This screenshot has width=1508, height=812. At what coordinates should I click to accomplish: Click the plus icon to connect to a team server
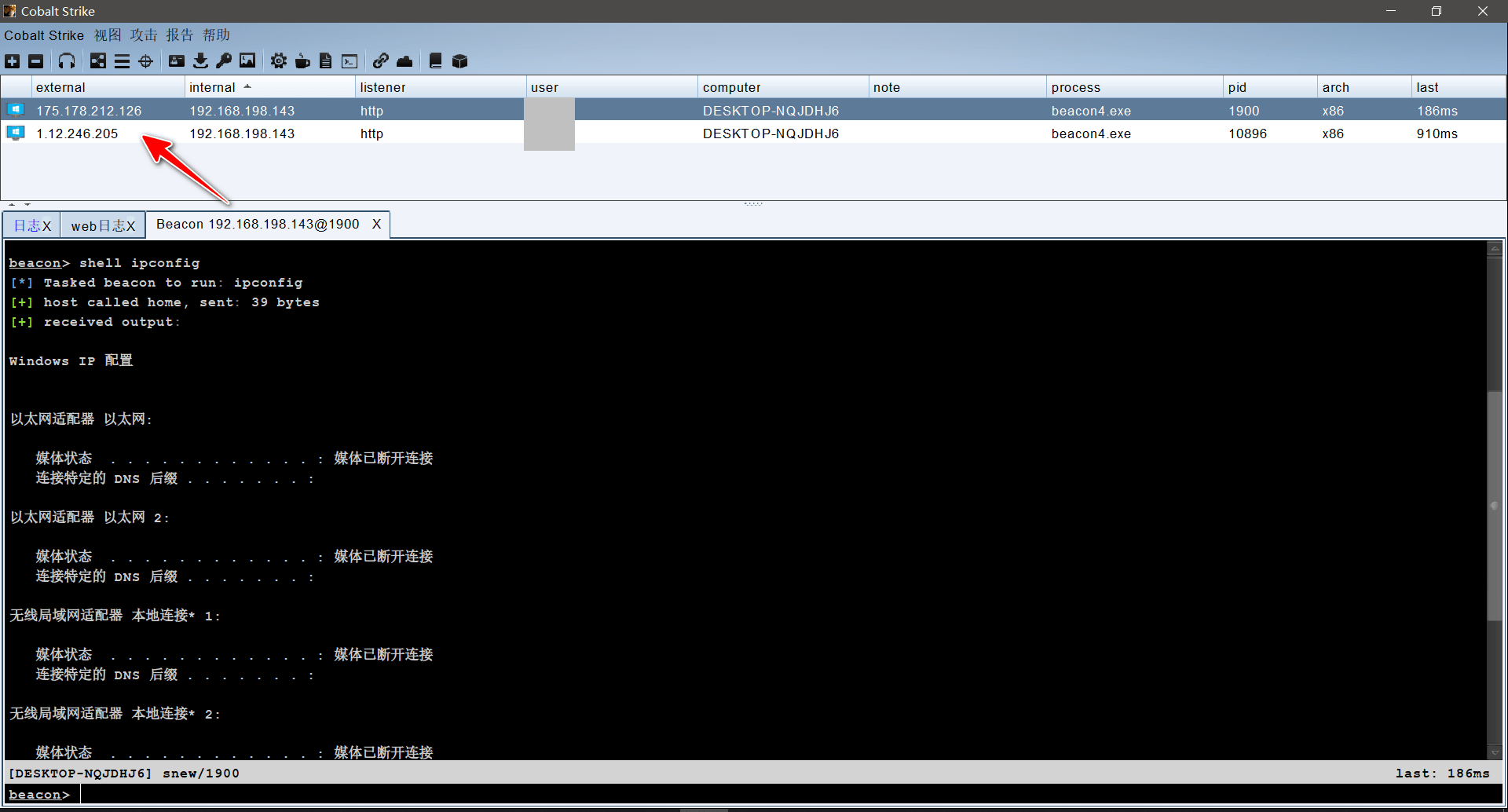tap(13, 61)
